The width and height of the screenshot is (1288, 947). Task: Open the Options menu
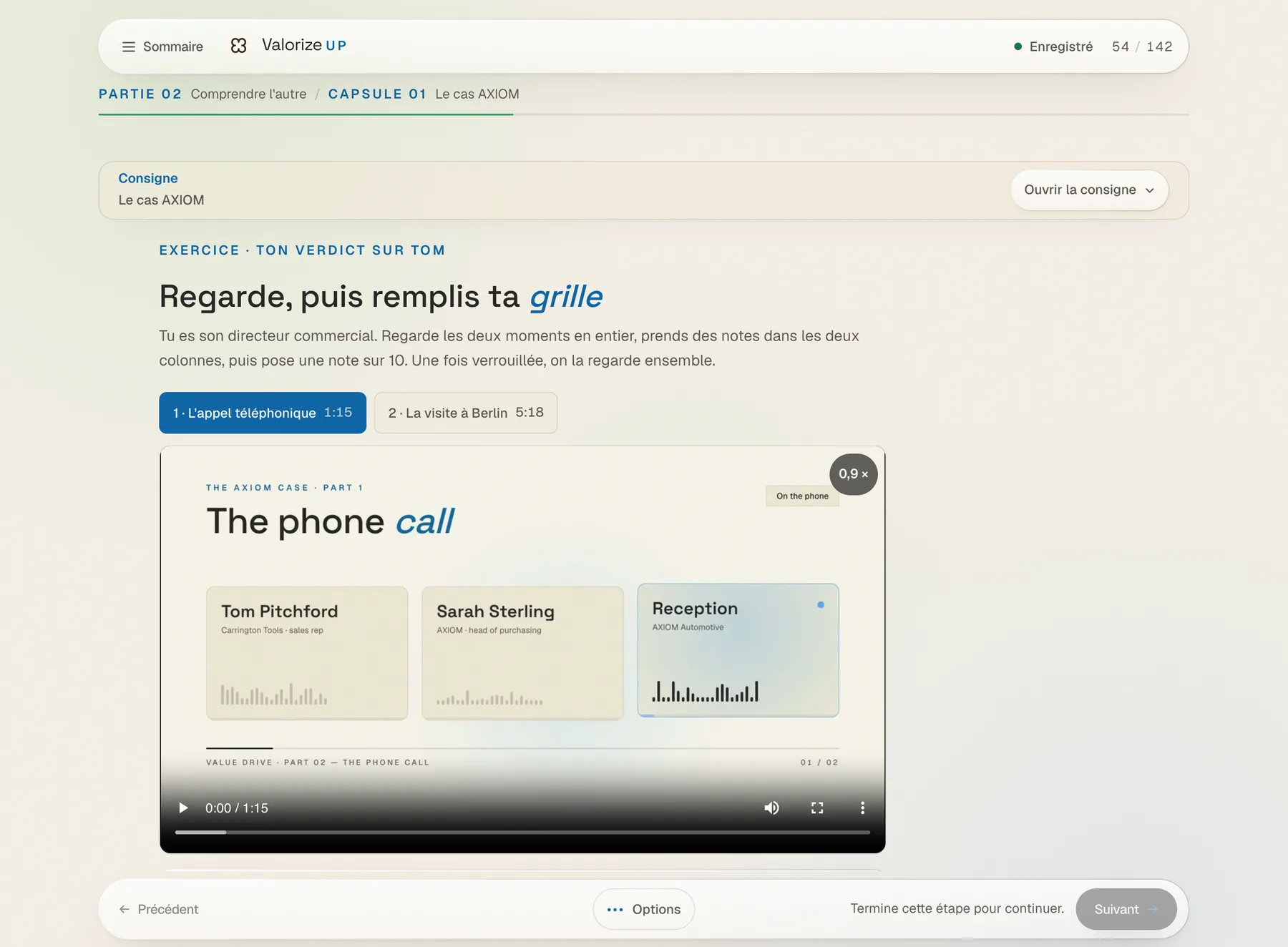click(643, 909)
